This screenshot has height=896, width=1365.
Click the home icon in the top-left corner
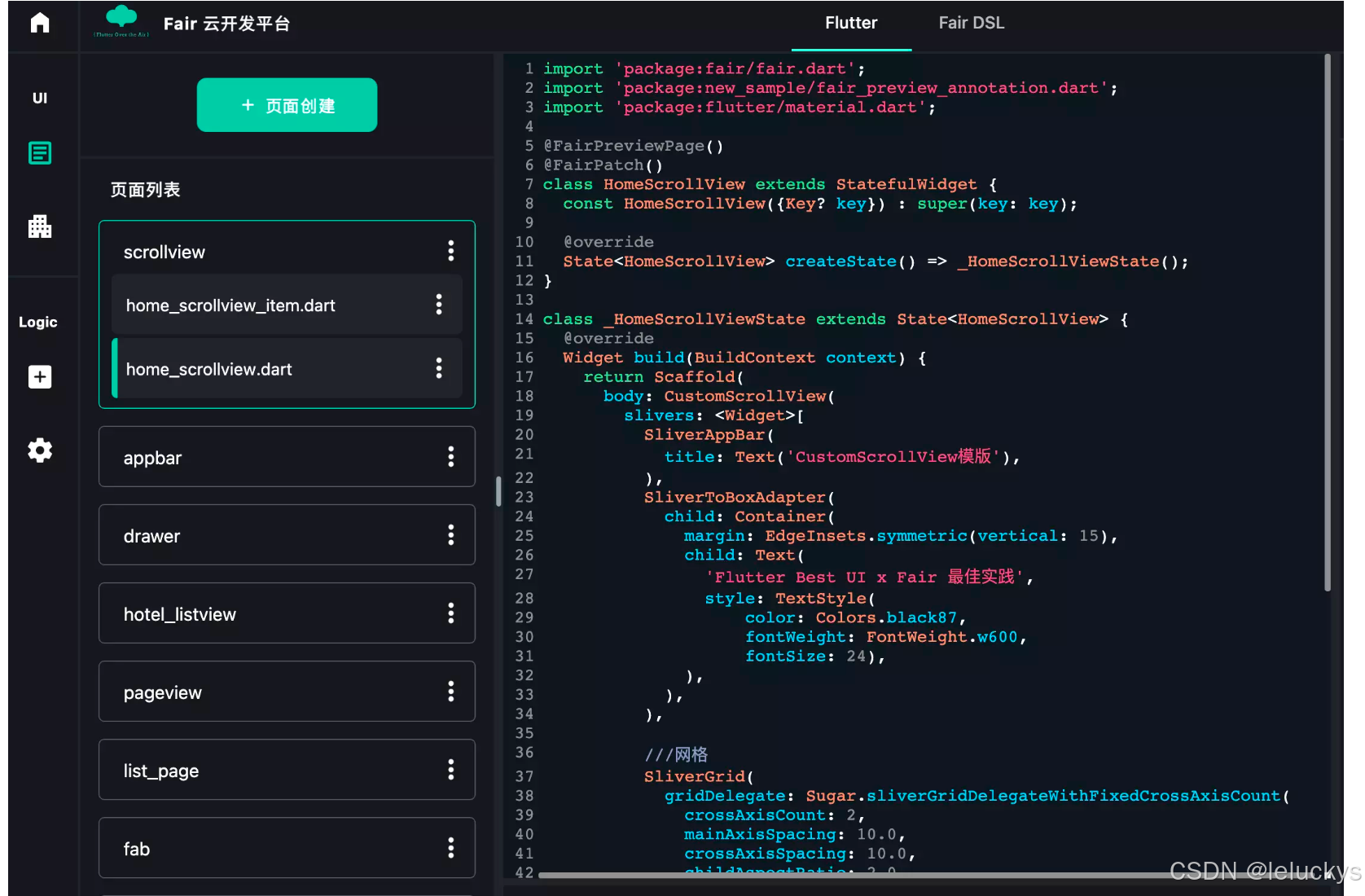coord(38,22)
